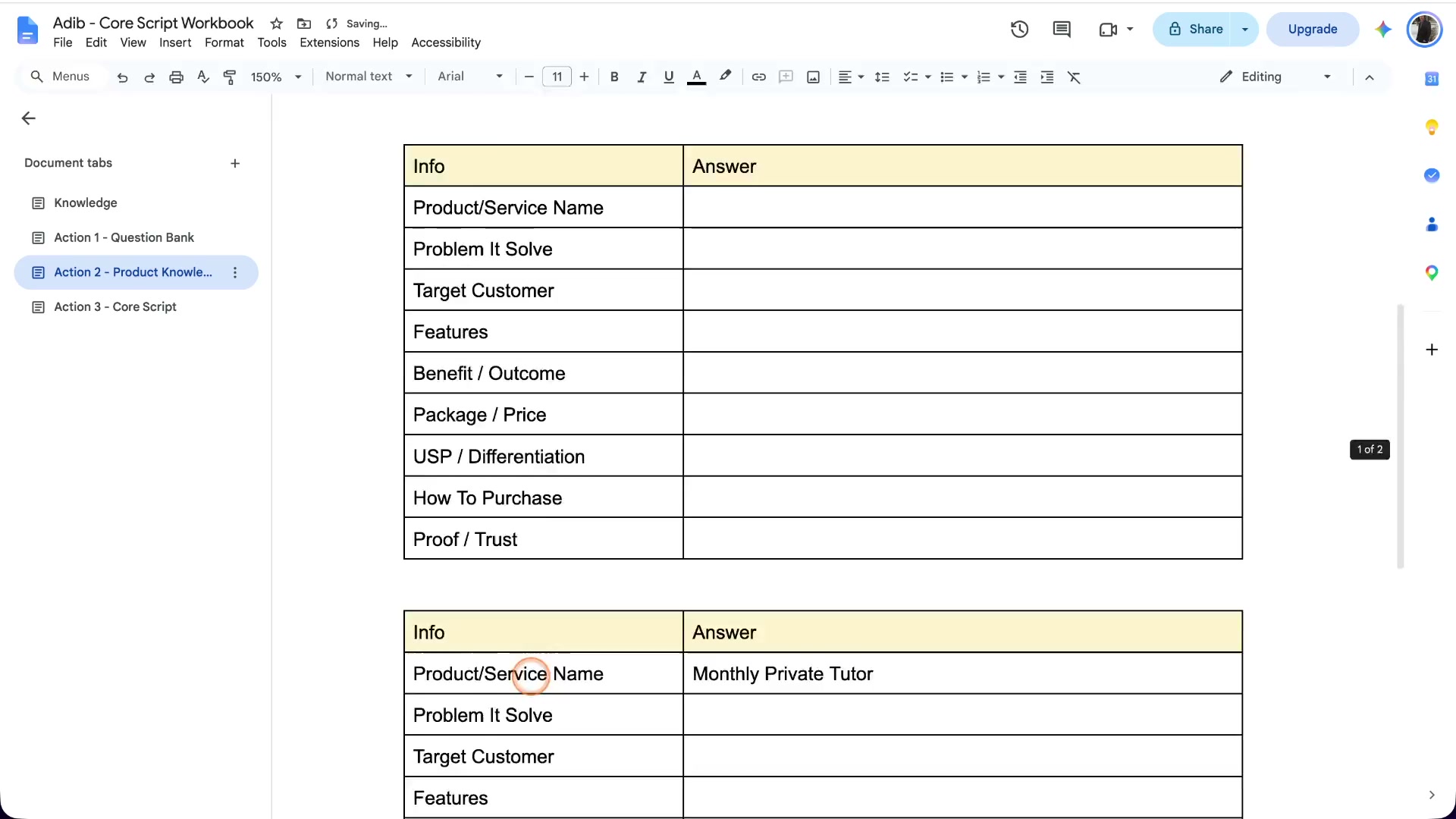Open the bulleted list options arrow
This screenshot has height=819, width=1456.
click(x=965, y=77)
